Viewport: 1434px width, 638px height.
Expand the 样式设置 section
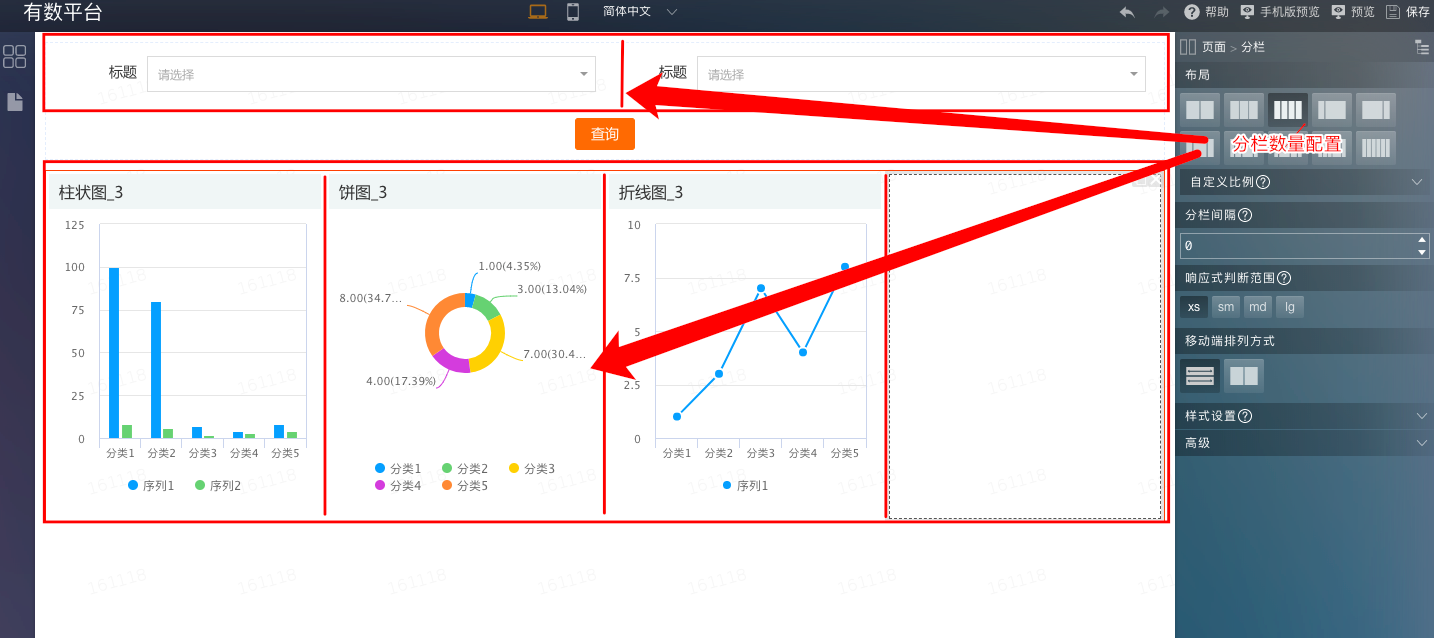click(1304, 416)
